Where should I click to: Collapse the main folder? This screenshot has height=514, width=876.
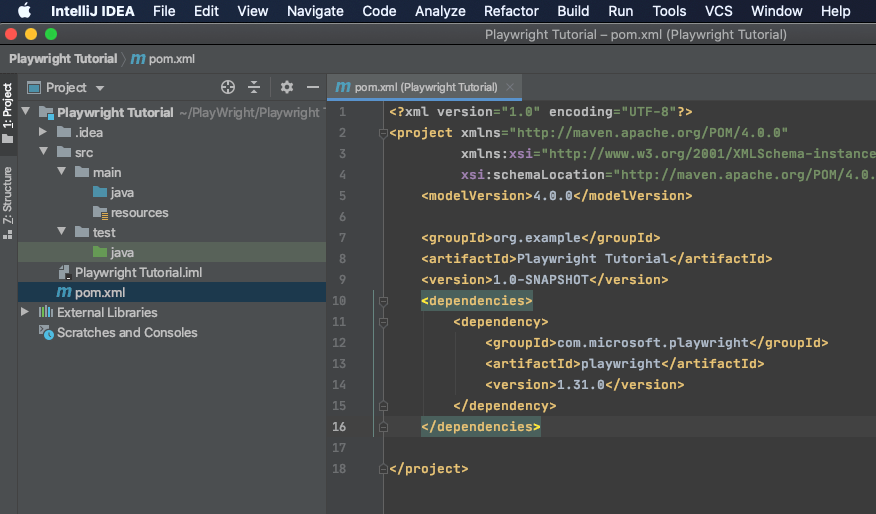point(61,172)
